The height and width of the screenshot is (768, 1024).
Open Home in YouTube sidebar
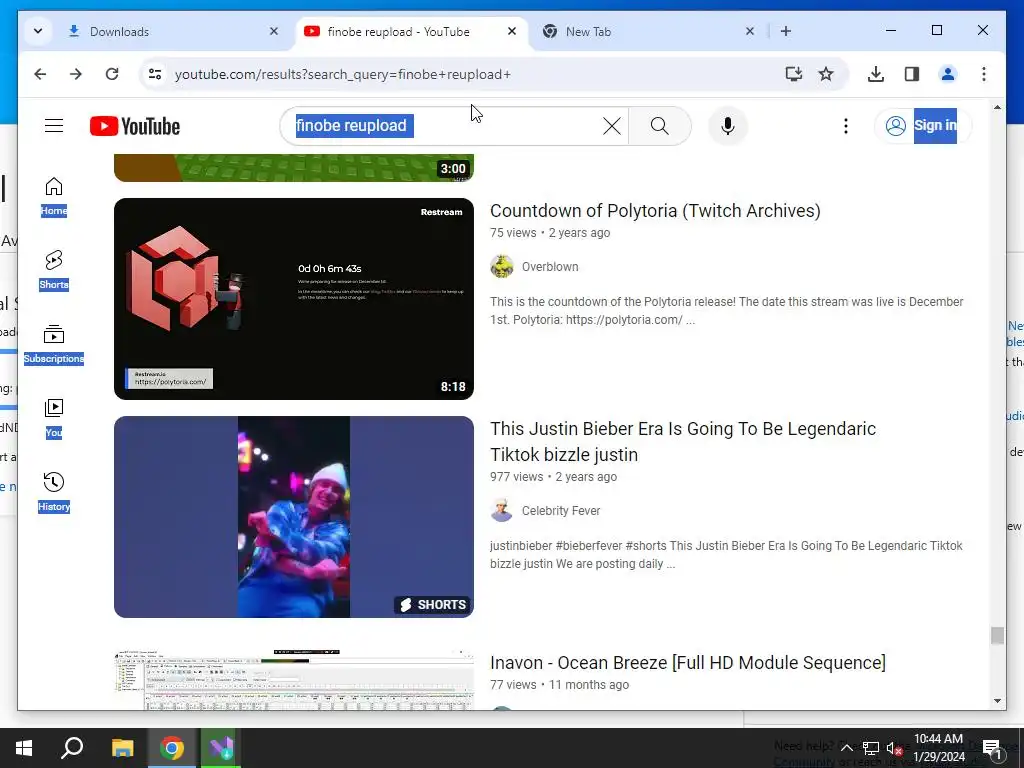pyautogui.click(x=54, y=196)
